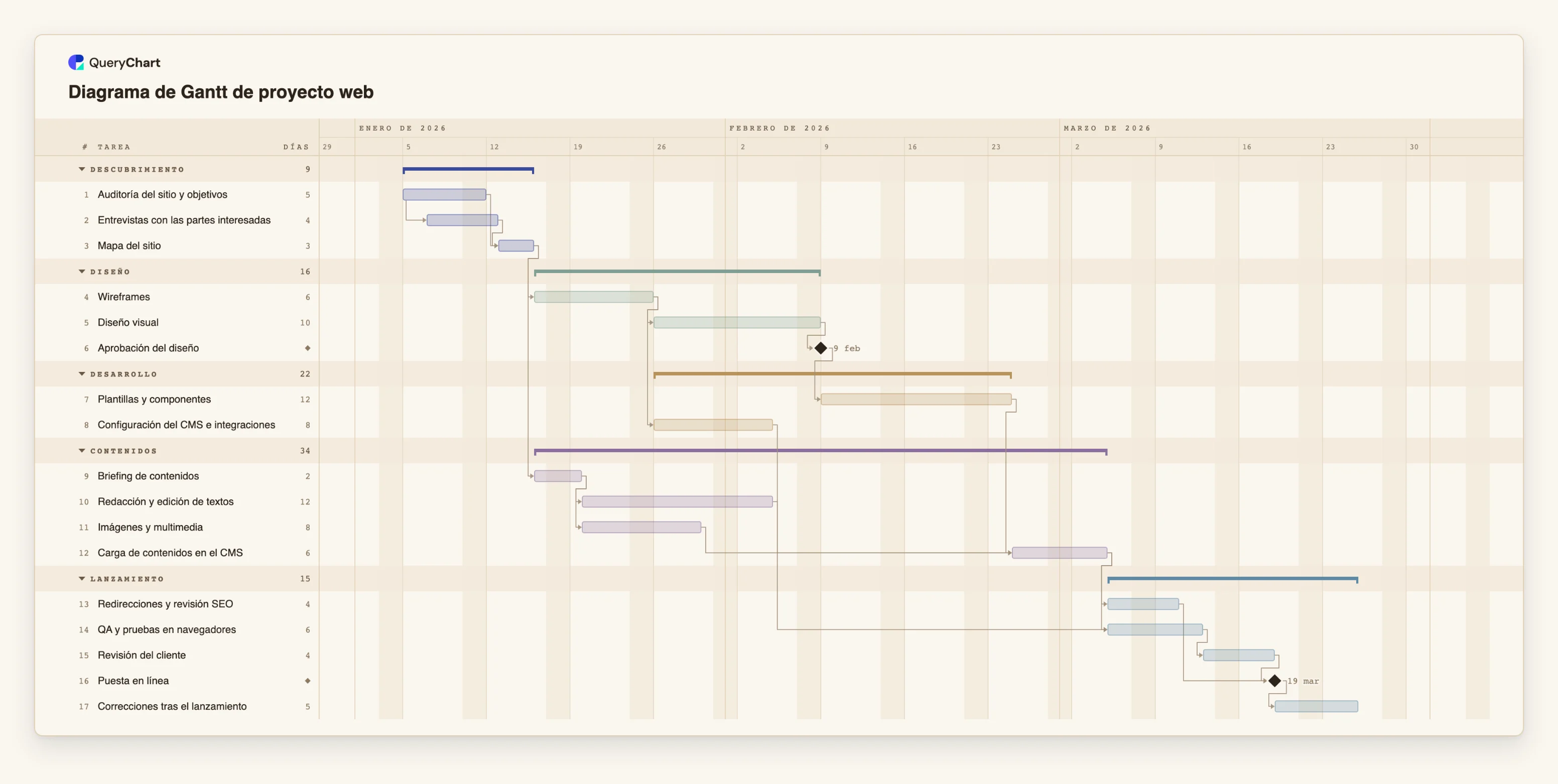Select the Briefing de contenidos bar
This screenshot has width=1558, height=784.
pos(558,476)
